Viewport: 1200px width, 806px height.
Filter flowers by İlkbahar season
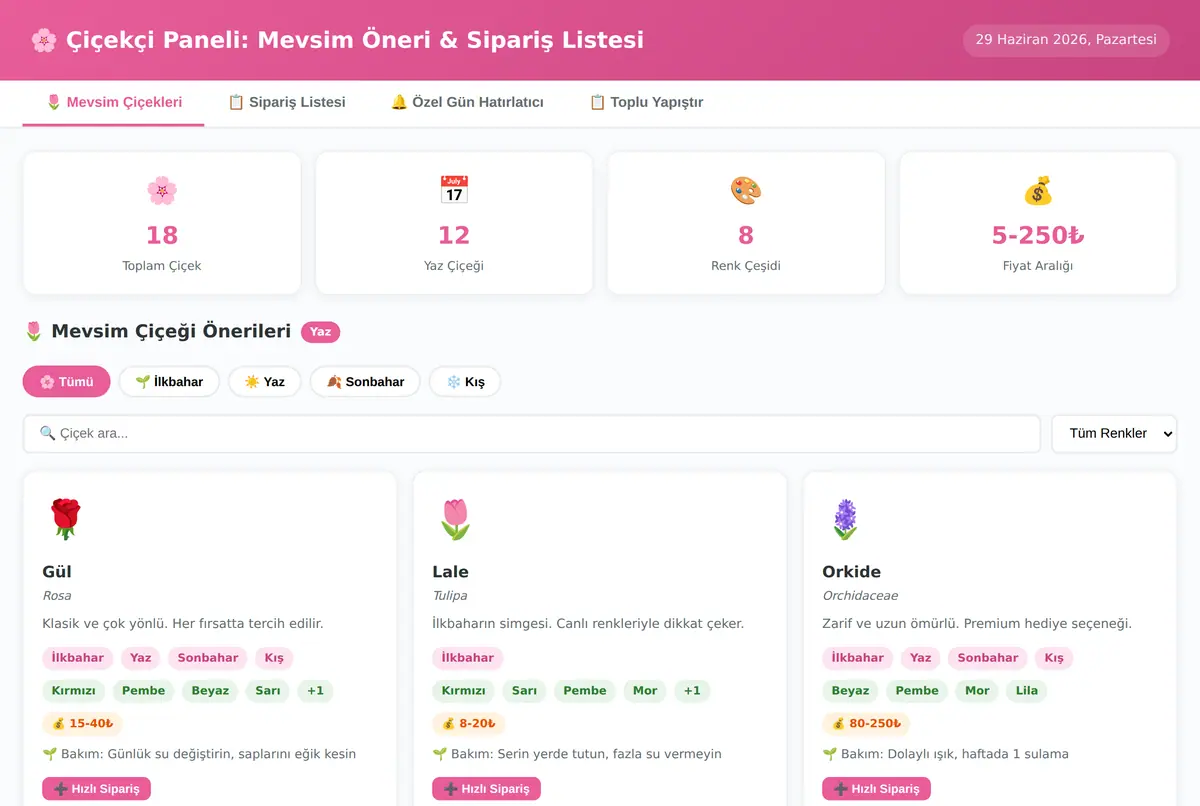tap(169, 381)
